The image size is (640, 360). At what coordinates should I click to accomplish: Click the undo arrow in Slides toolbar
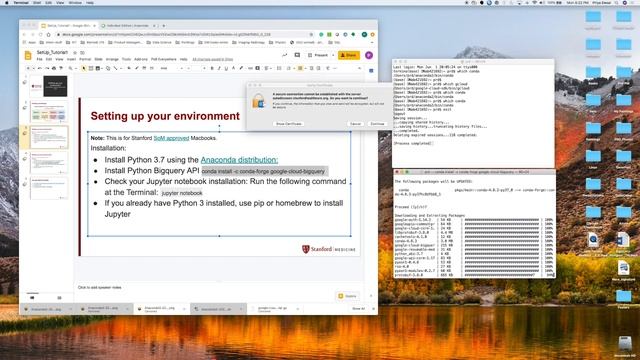pos(40,68)
